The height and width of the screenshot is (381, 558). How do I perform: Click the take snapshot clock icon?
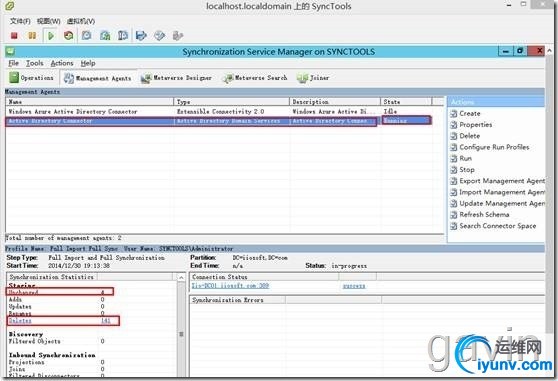pos(86,36)
